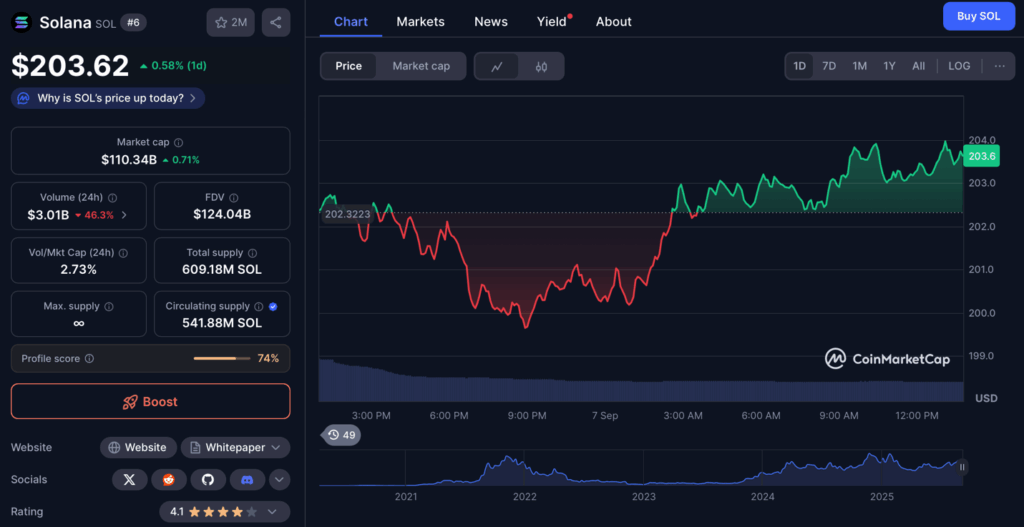Expand the Rating 4.1 dropdown
The width and height of the screenshot is (1024, 527).
click(x=225, y=512)
